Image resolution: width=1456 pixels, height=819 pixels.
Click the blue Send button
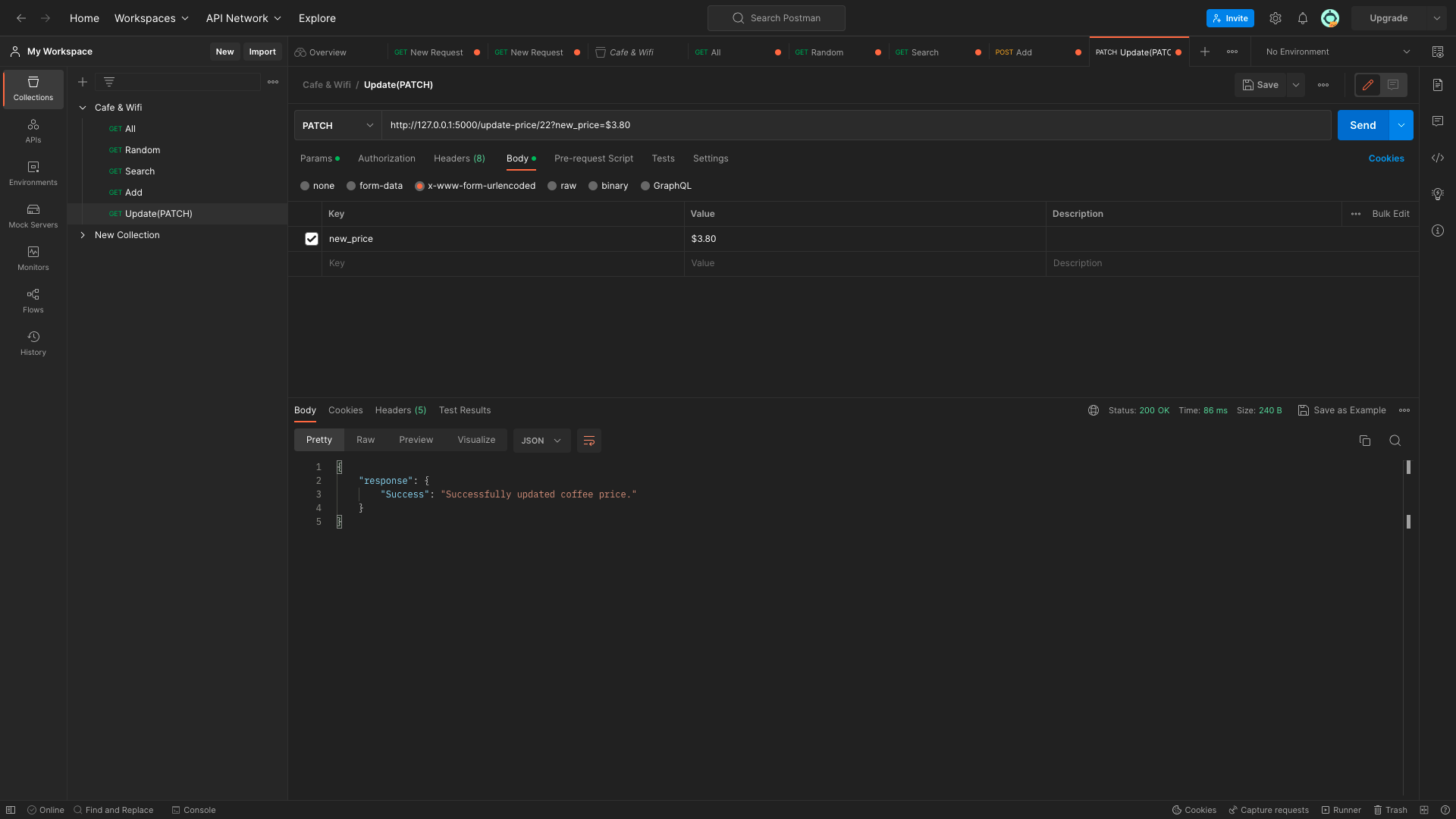tap(1362, 125)
